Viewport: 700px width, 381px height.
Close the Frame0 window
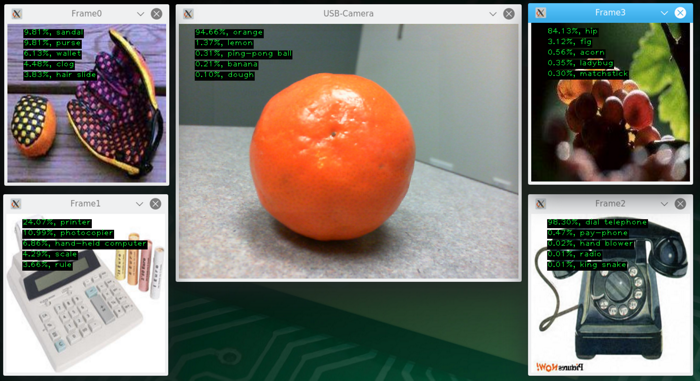[x=156, y=14]
